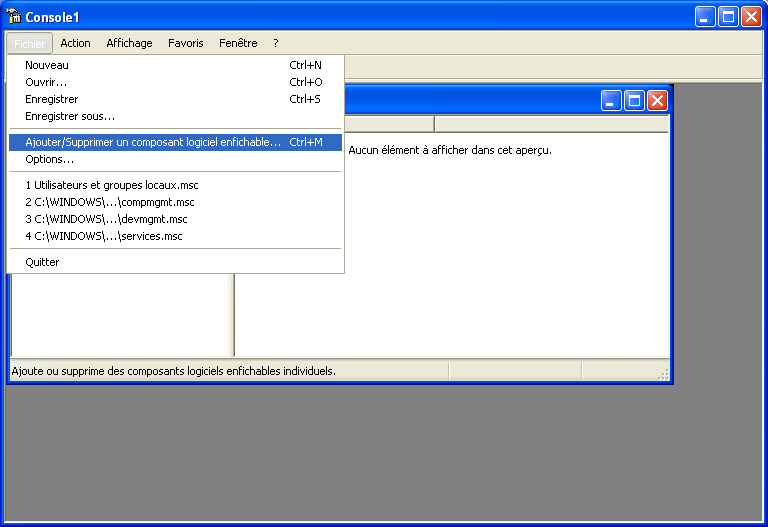Select Ouvrir... menu entry
Screen dimensions: 768x527
click(175, 82)
